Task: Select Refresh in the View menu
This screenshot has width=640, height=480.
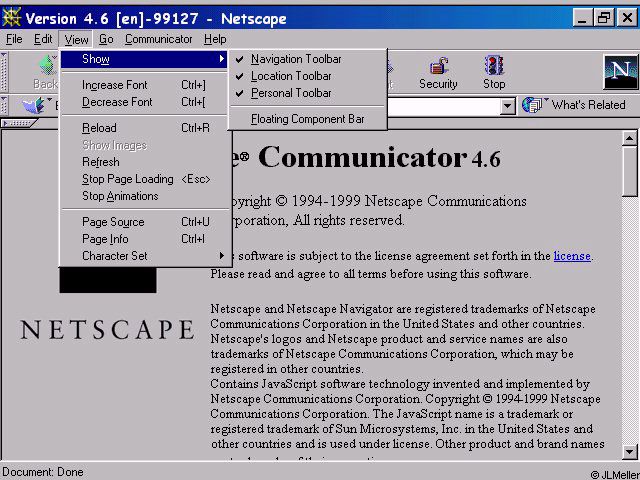Action: point(144,162)
